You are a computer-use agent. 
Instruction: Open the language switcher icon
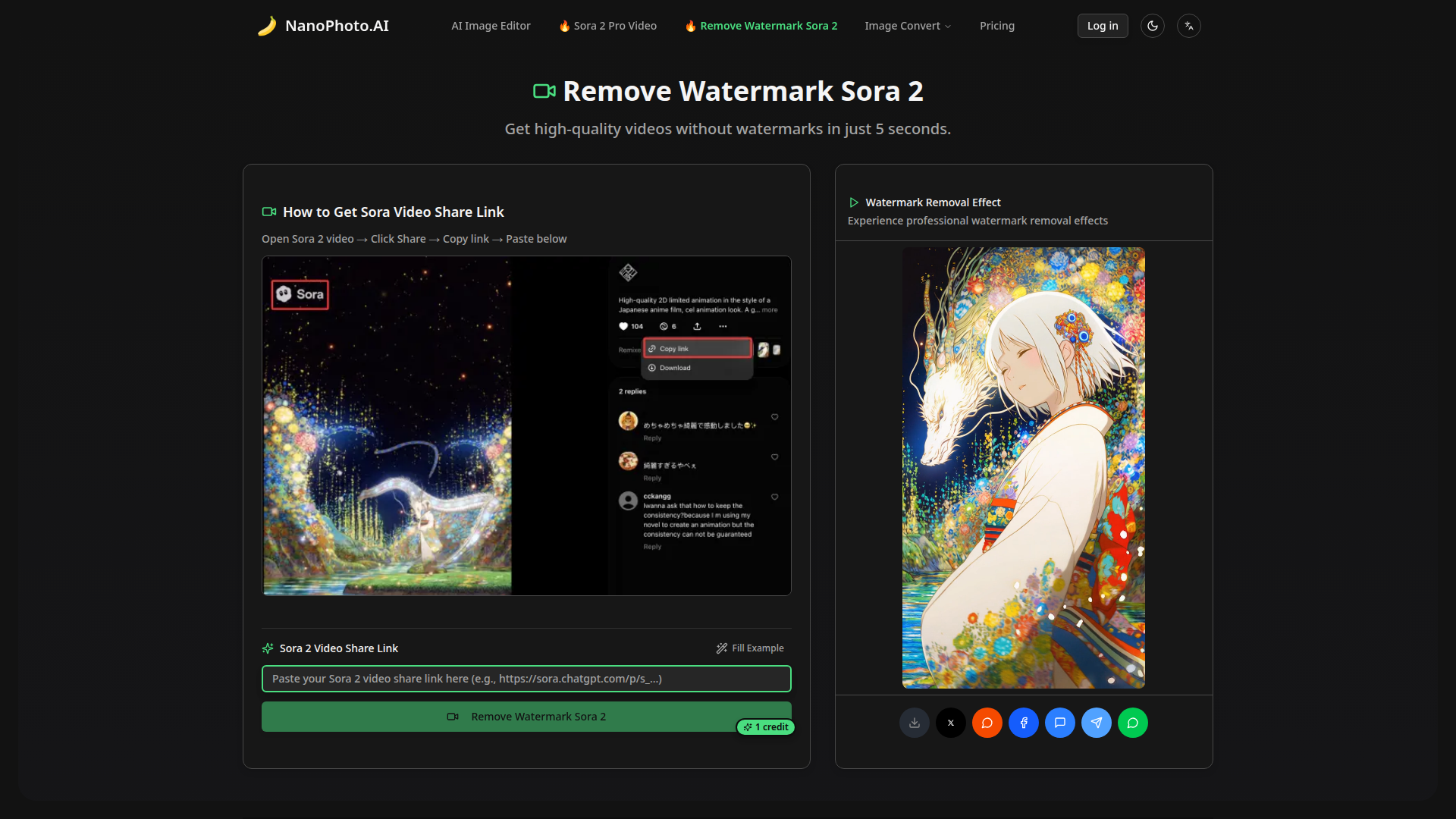(1188, 25)
